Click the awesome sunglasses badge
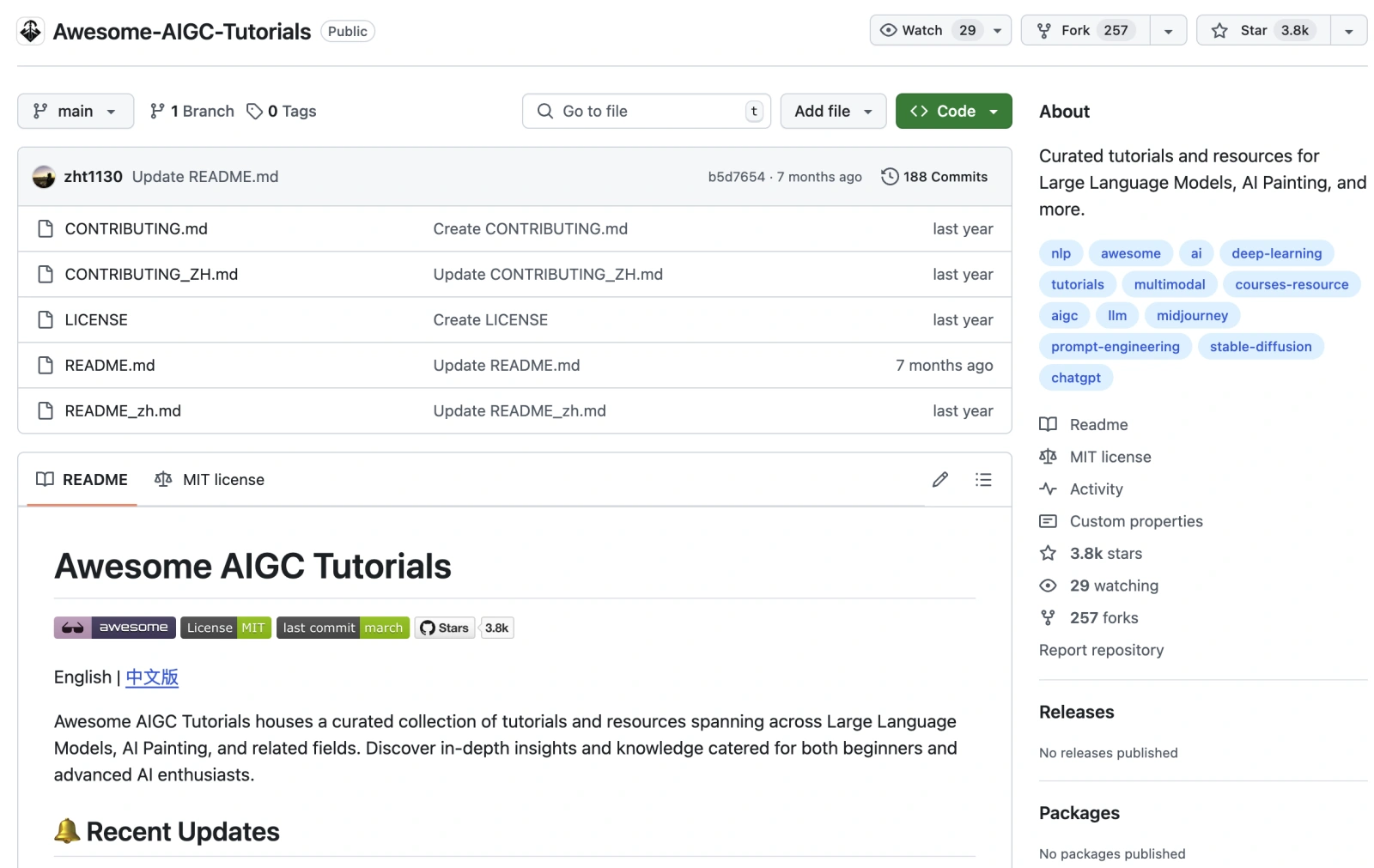 coord(114,628)
